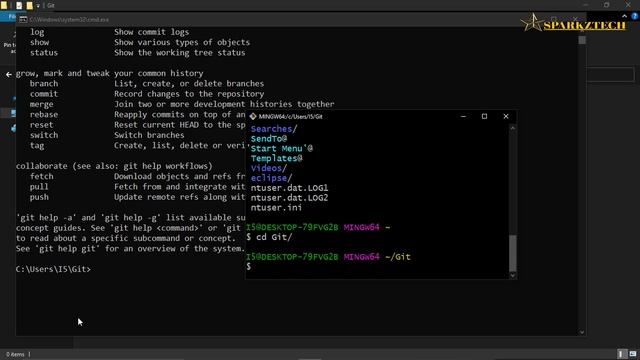Open the Customize Quick Access Toolbar dropdown
Image resolution: width=640 pixels, height=360 pixels.
tap(38, 6)
